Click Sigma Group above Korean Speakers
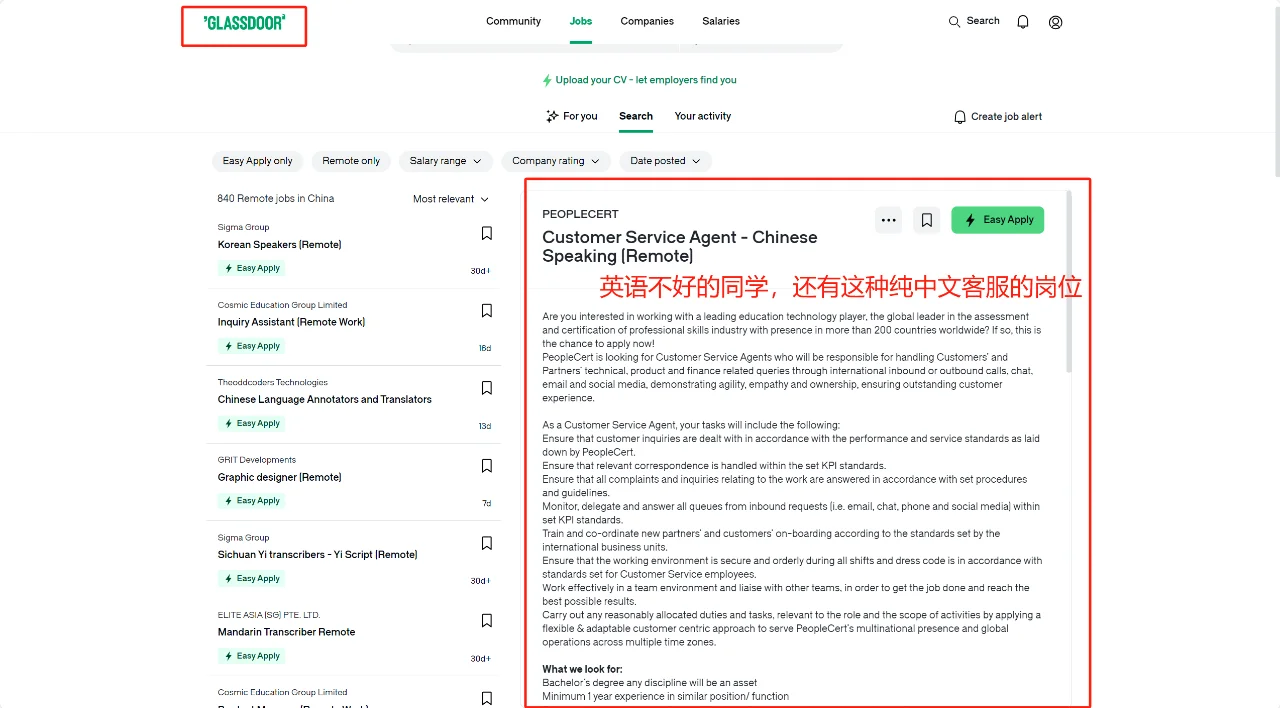1280x708 pixels. coord(244,227)
